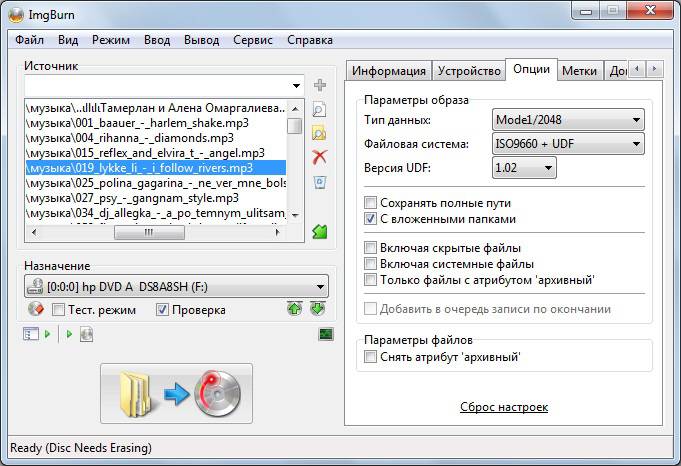Select the 004_rihanna_-_diamonds.mp3 entry
Image resolution: width=681 pixels, height=466 pixels.
(155, 138)
